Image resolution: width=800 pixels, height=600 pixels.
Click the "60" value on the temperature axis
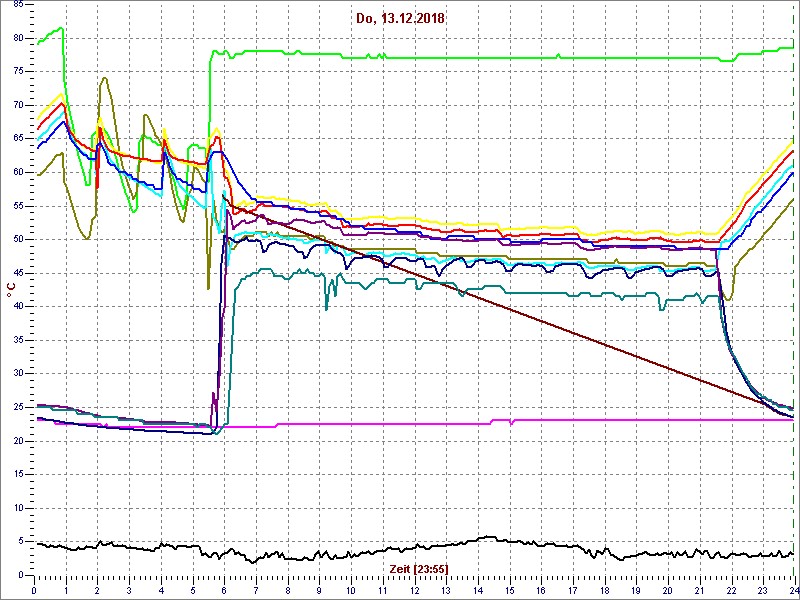pos(18,172)
